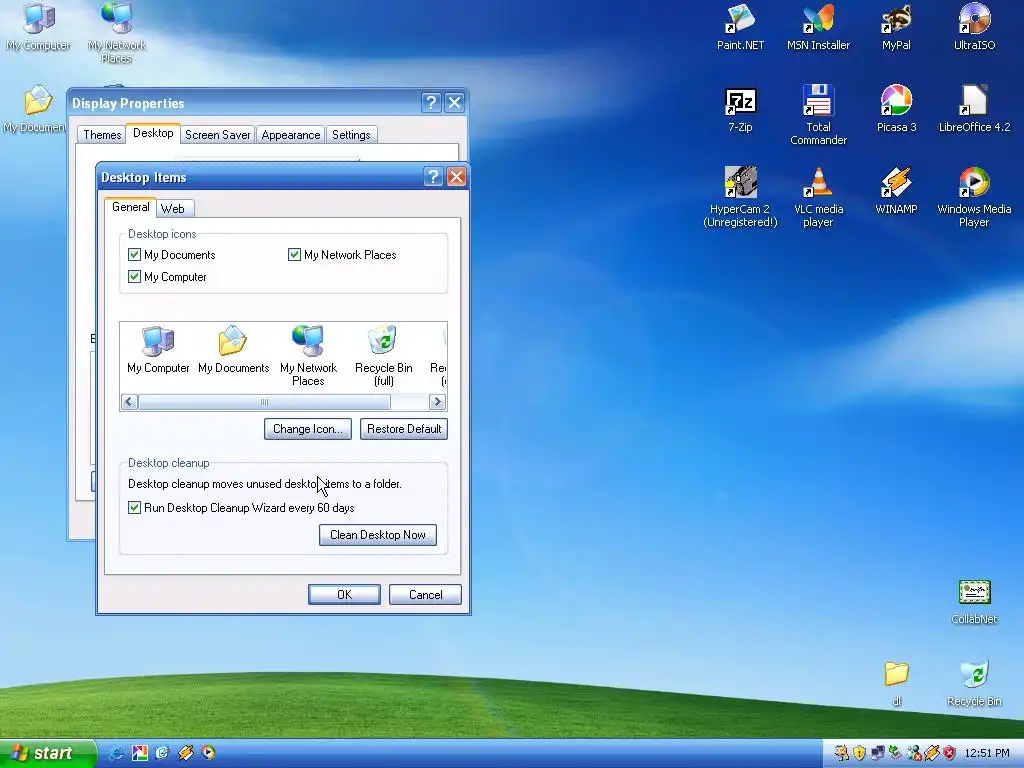Select My Network Places desktop icon
The width and height of the screenshot is (1024, 768).
click(x=117, y=33)
